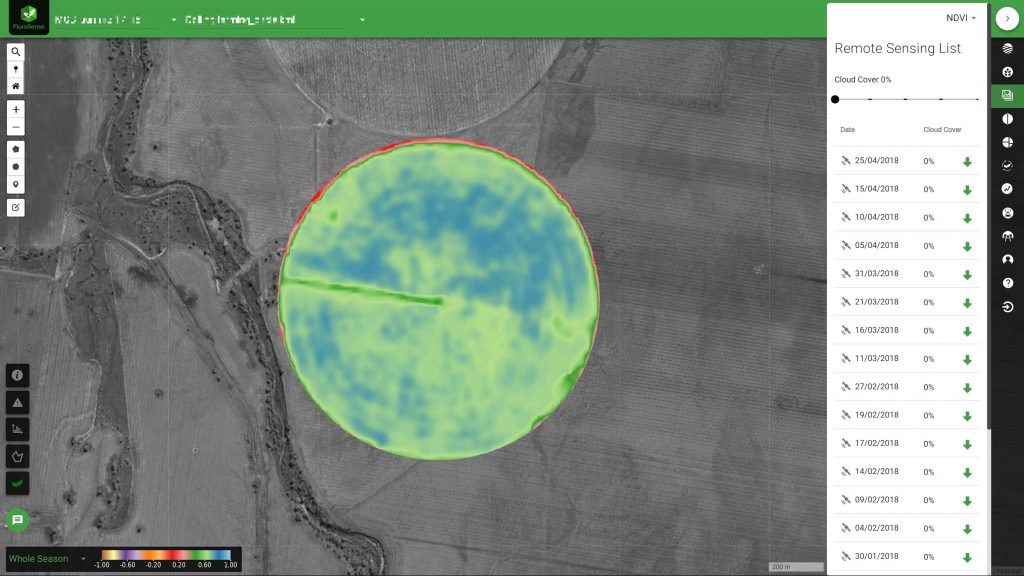Download the 05/04/2018 image
Image resolution: width=1024 pixels, height=576 pixels.
[x=967, y=246]
